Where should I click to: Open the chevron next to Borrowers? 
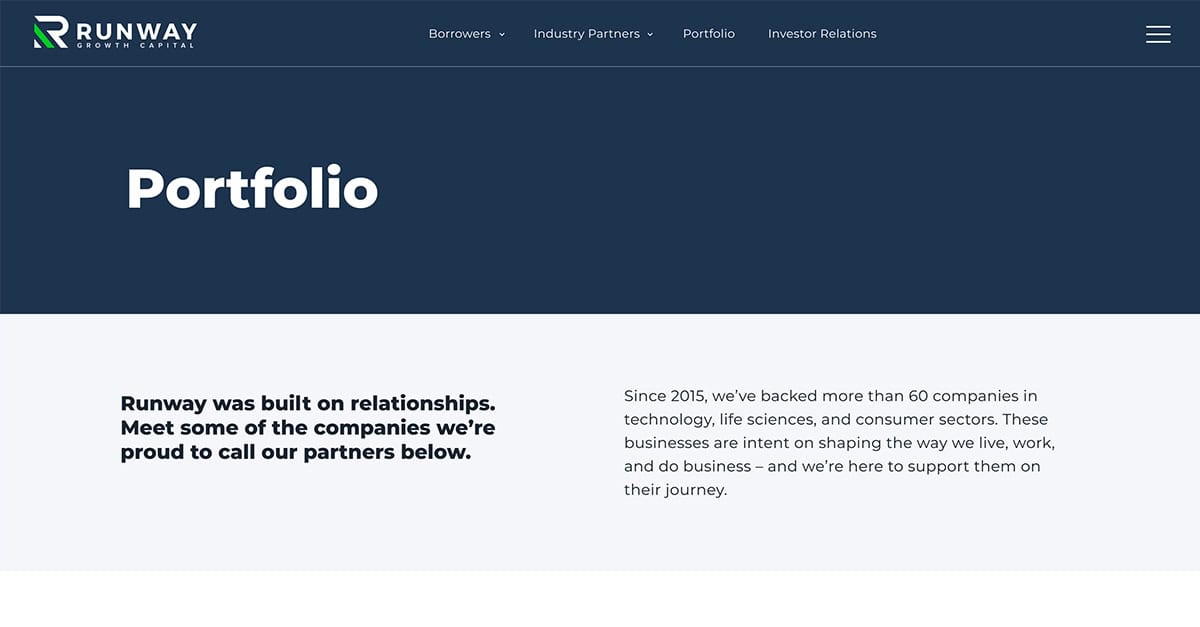click(501, 33)
